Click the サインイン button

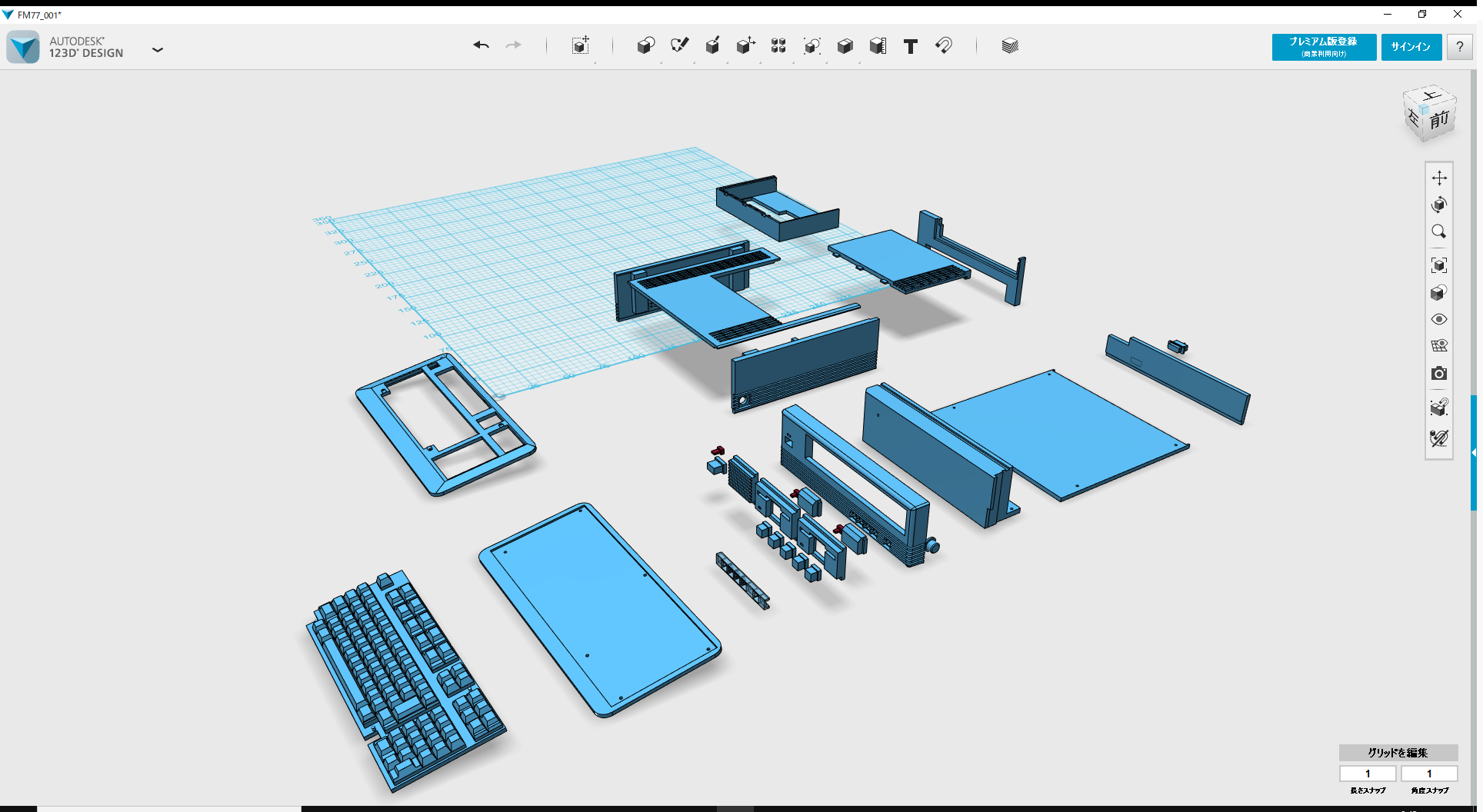click(1411, 47)
